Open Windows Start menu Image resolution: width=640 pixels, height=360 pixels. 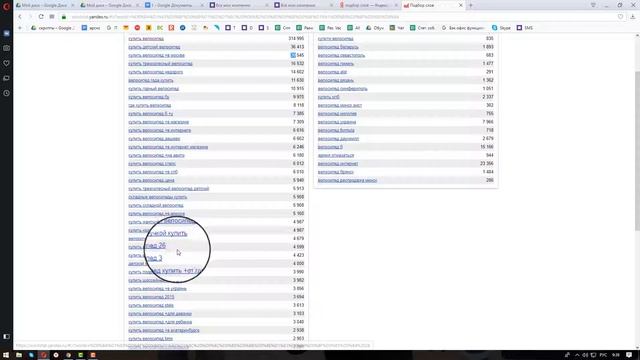tap(6, 355)
